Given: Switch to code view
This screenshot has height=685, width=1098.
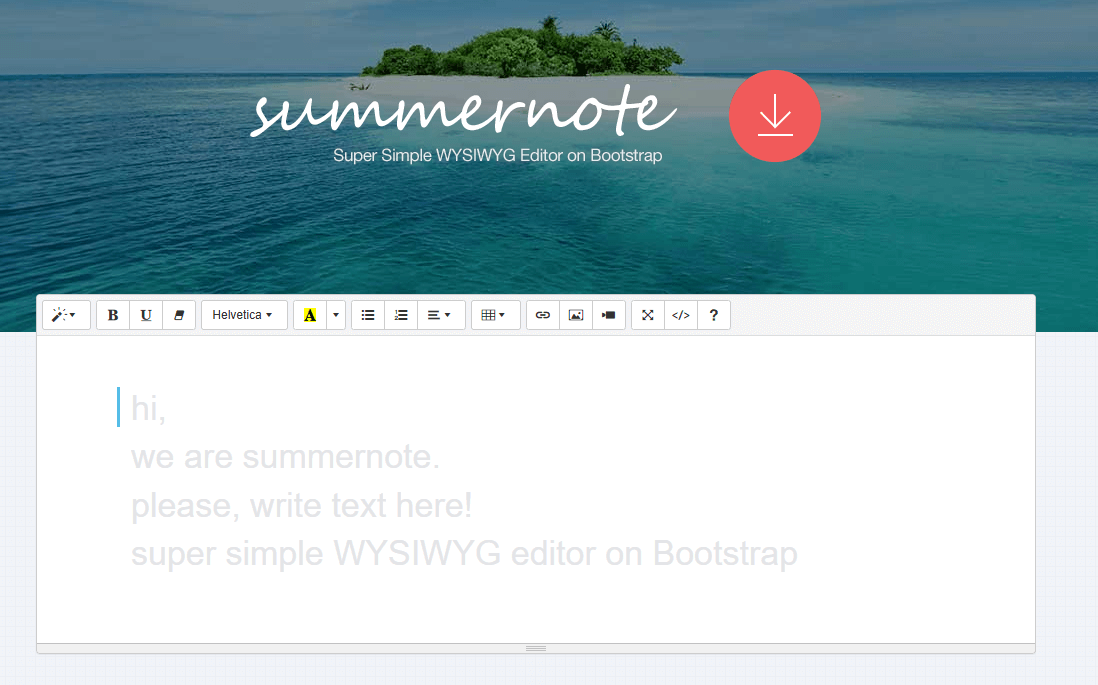Looking at the screenshot, I should 681,315.
